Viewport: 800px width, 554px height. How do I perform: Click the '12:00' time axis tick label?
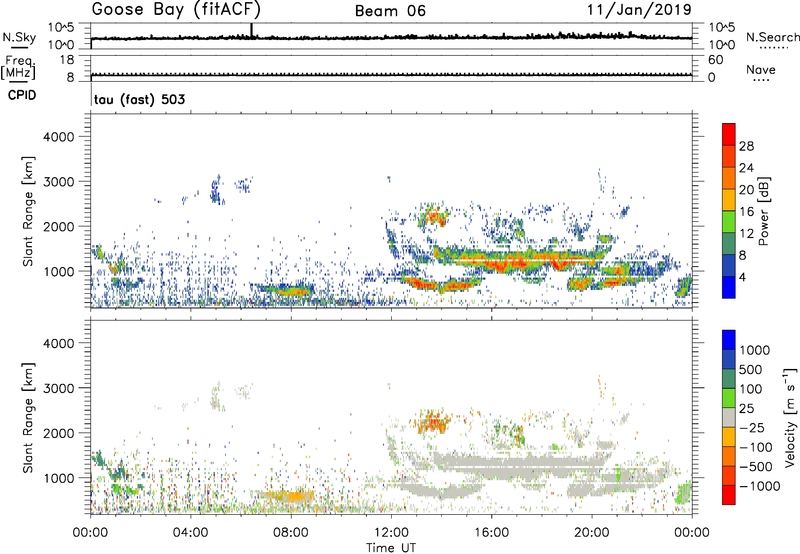coord(391,533)
